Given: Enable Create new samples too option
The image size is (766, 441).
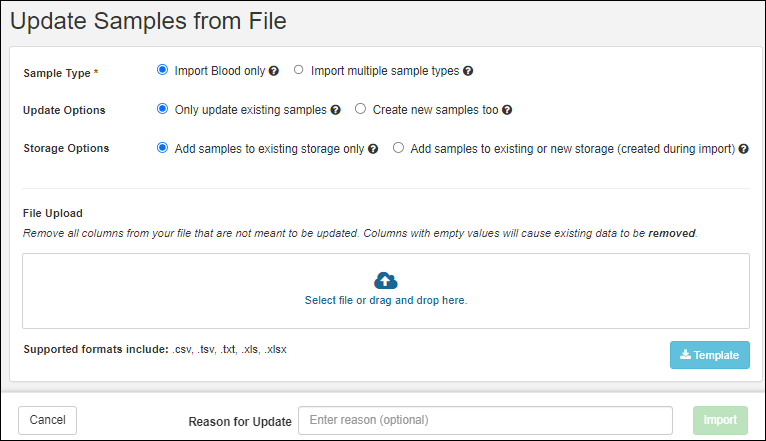Looking at the screenshot, I should [361, 109].
